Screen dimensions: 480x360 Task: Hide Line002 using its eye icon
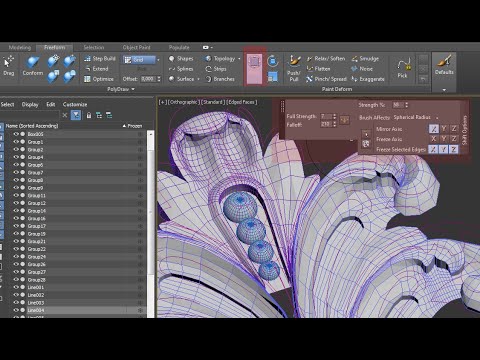[x=16, y=295]
